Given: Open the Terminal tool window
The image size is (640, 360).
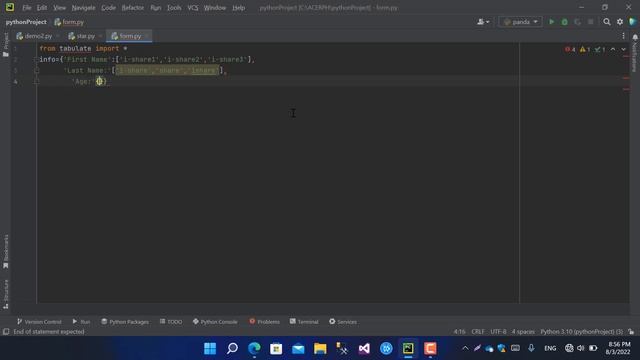Looking at the screenshot, I should tap(304, 322).
